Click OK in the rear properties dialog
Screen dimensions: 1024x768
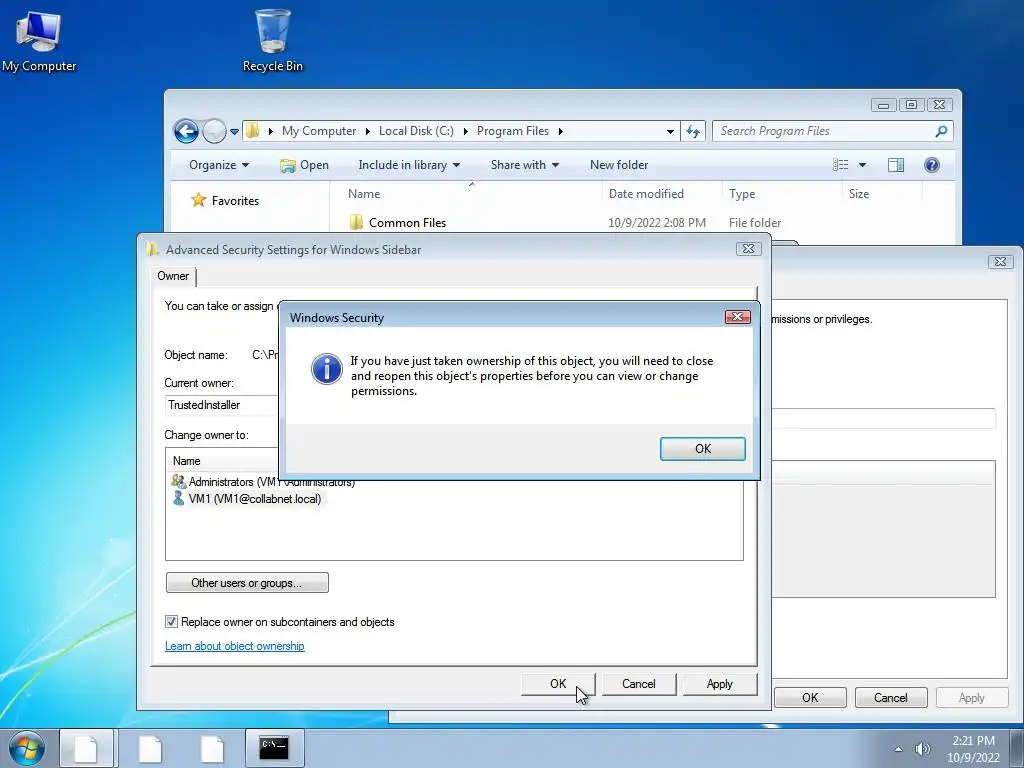(x=810, y=697)
